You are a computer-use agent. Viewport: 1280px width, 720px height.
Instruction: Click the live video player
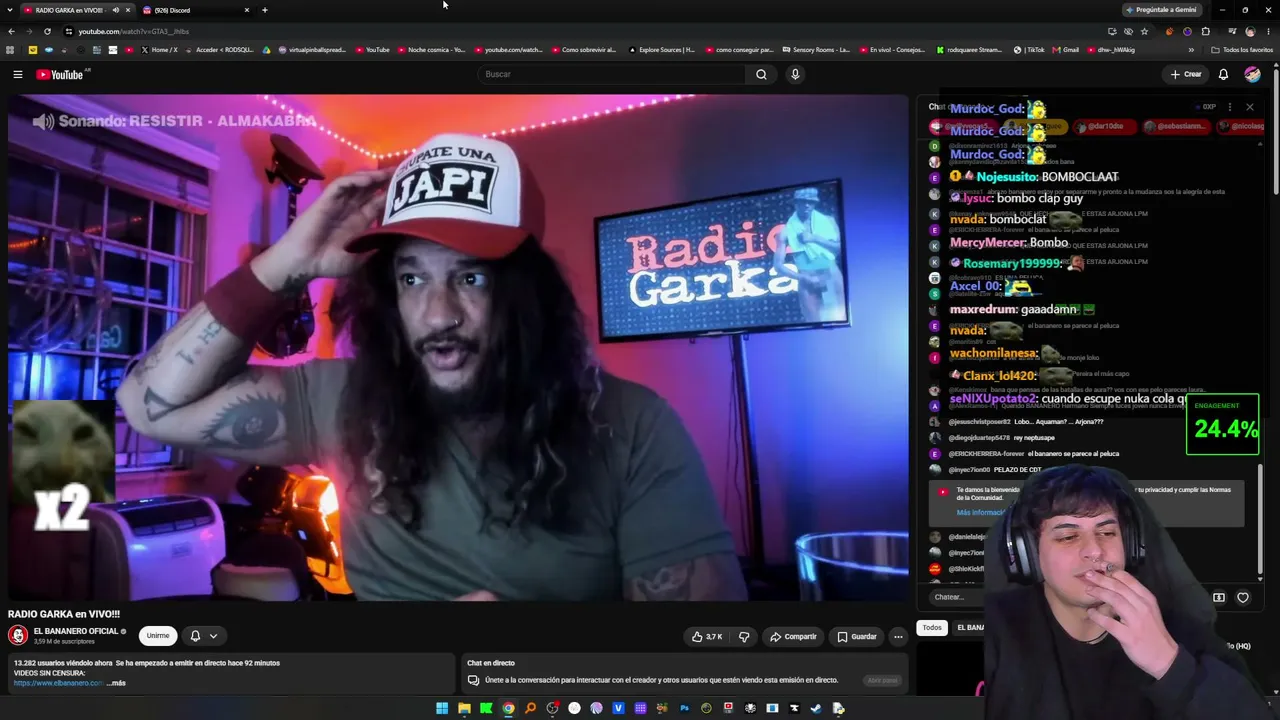click(458, 347)
